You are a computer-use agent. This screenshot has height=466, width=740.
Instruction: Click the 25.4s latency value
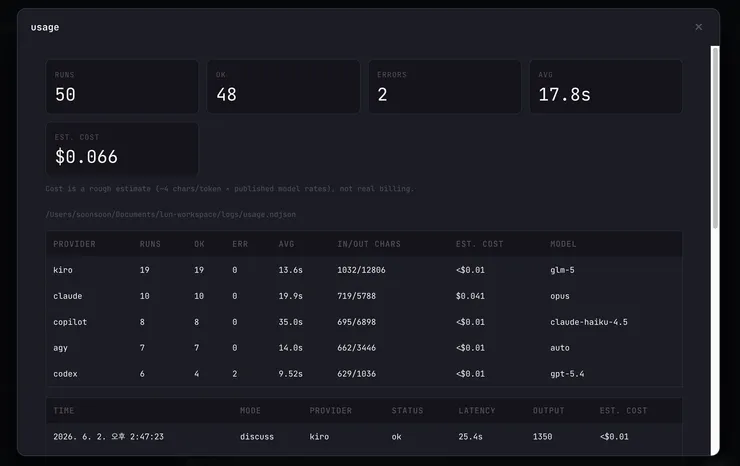click(x=470, y=437)
